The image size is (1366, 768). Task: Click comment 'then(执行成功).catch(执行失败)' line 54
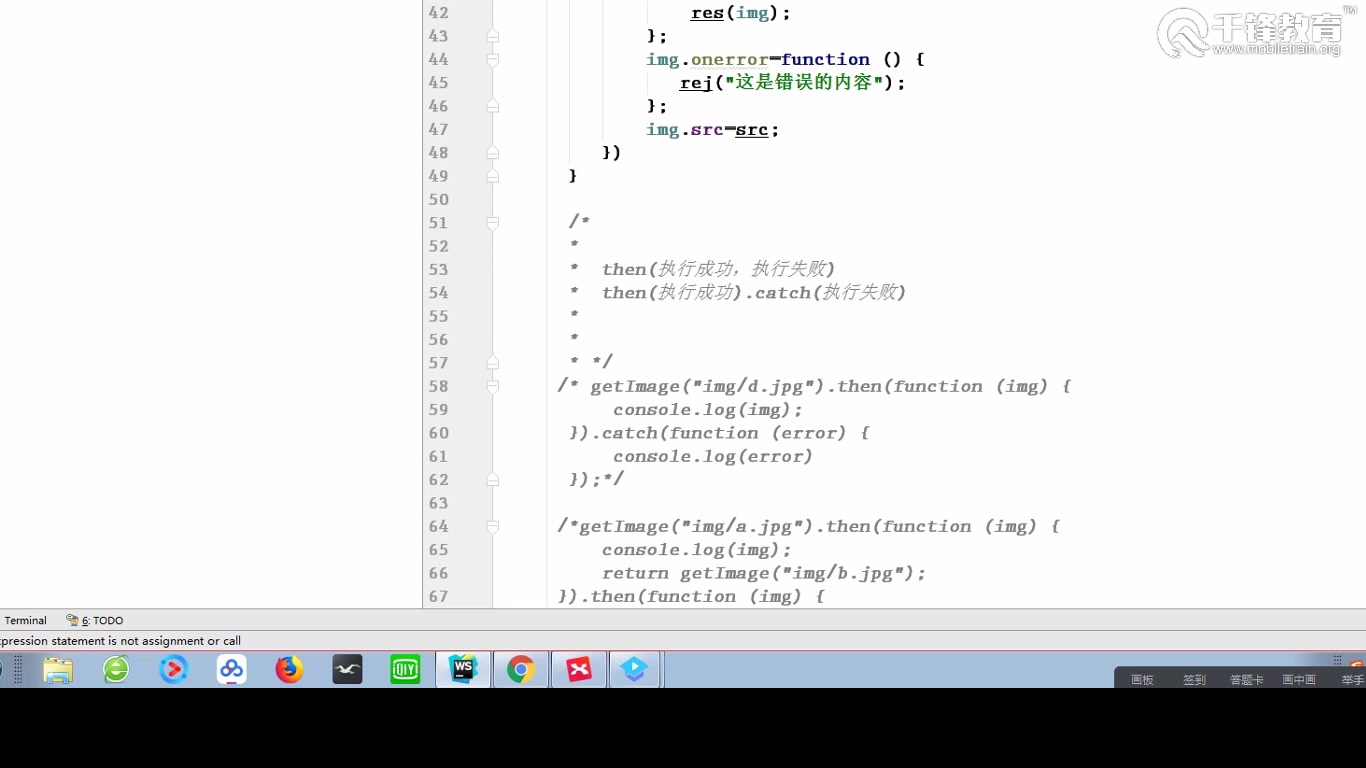point(753,292)
